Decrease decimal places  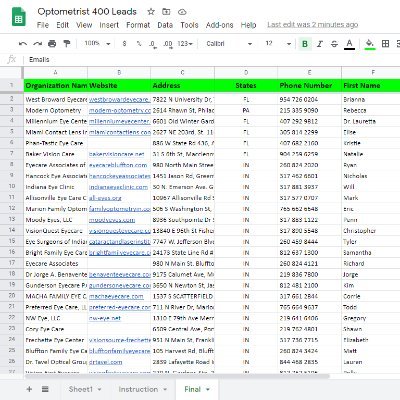(153, 44)
